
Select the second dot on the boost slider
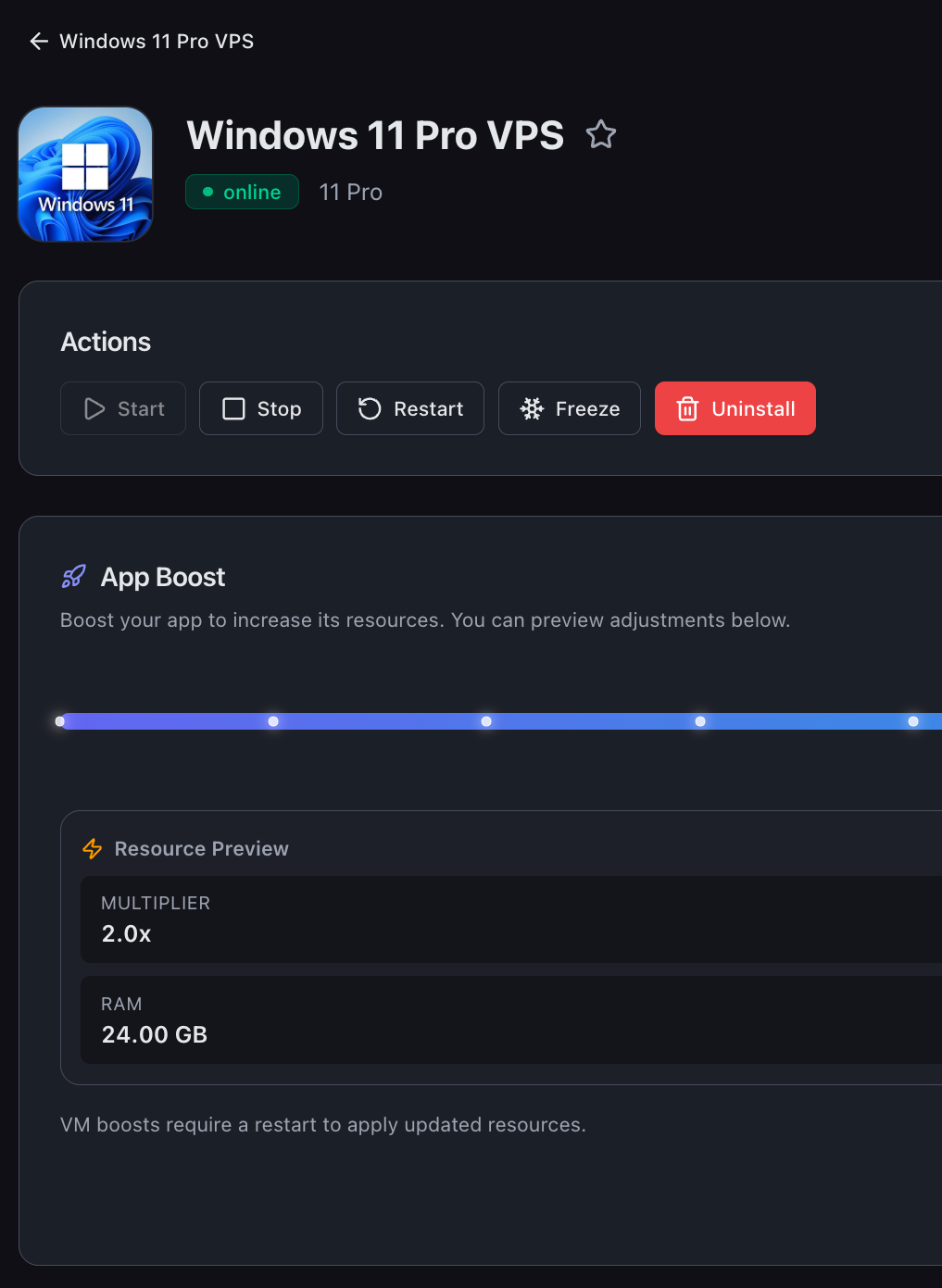(x=273, y=721)
